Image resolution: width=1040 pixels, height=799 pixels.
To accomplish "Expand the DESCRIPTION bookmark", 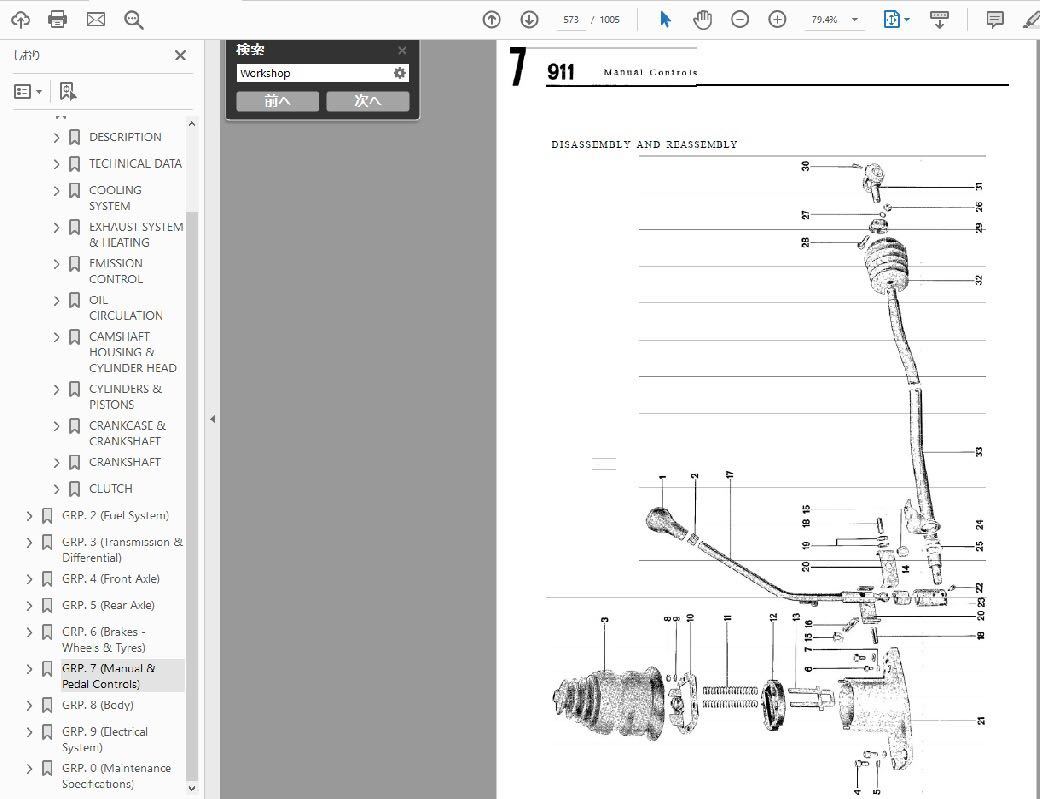I will pyautogui.click(x=56, y=137).
